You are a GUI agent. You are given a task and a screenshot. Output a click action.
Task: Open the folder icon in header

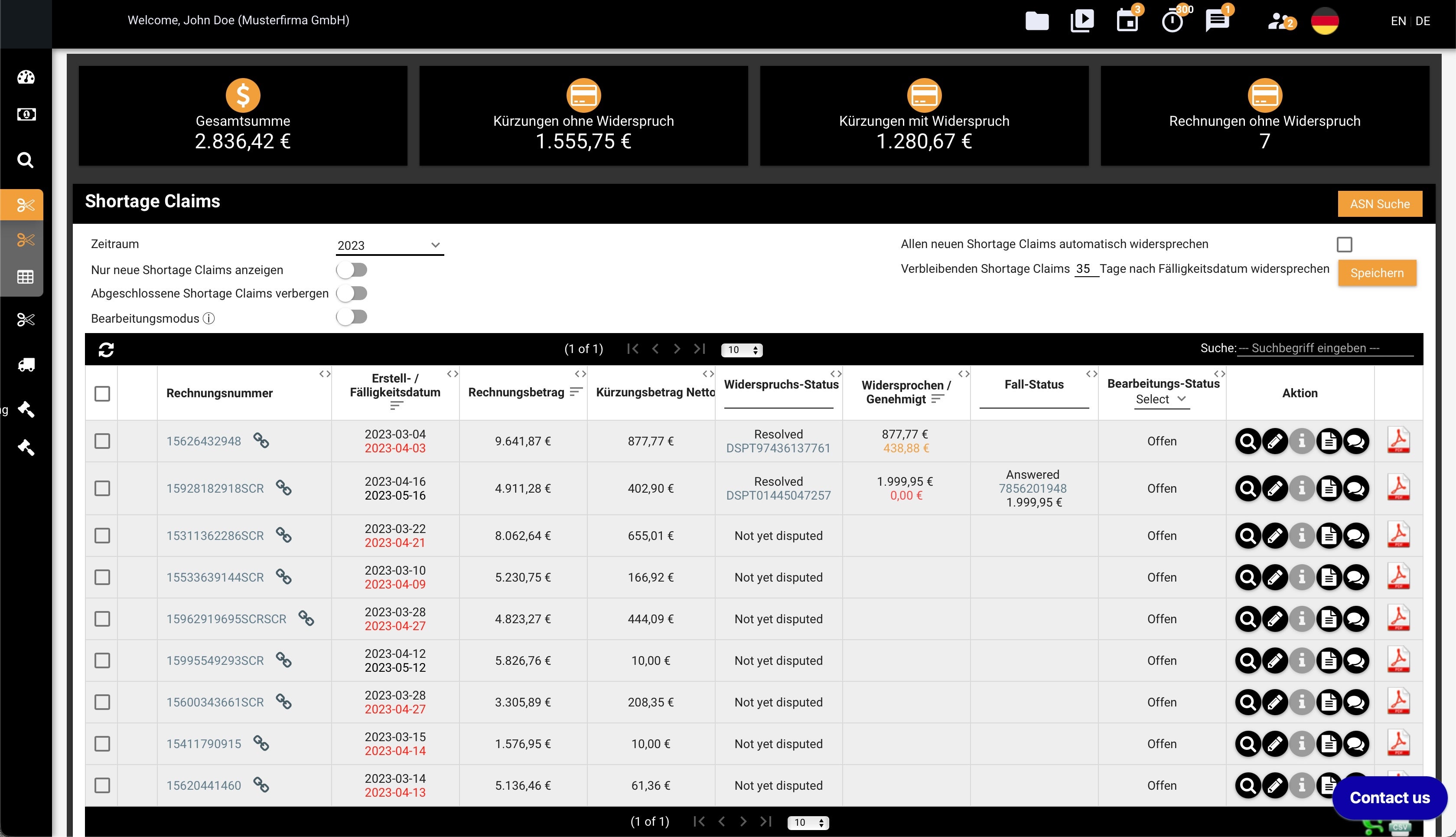pyautogui.click(x=1036, y=21)
